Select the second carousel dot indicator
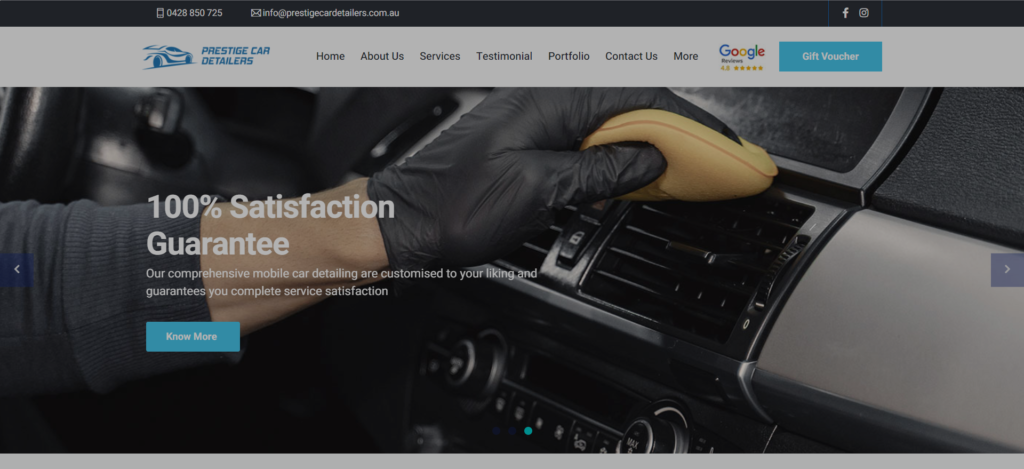1024x469 pixels. pos(512,431)
